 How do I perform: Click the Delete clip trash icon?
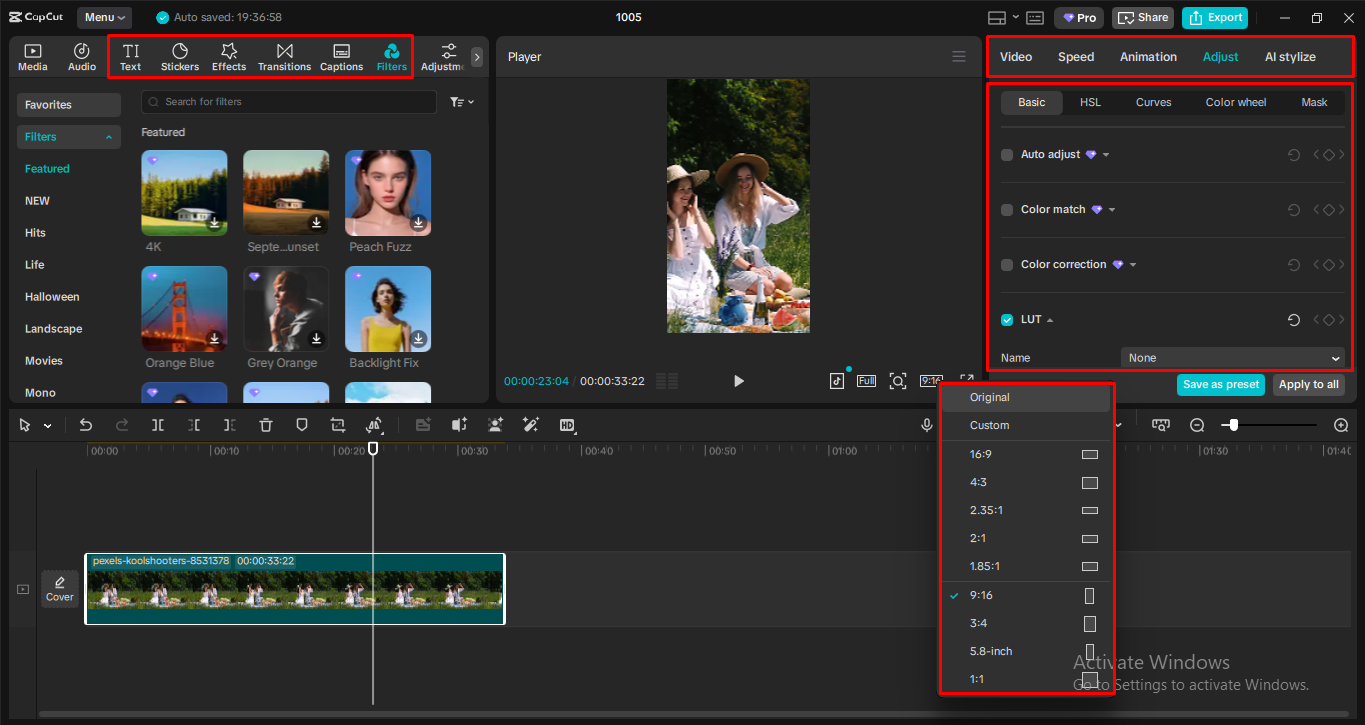pos(265,424)
